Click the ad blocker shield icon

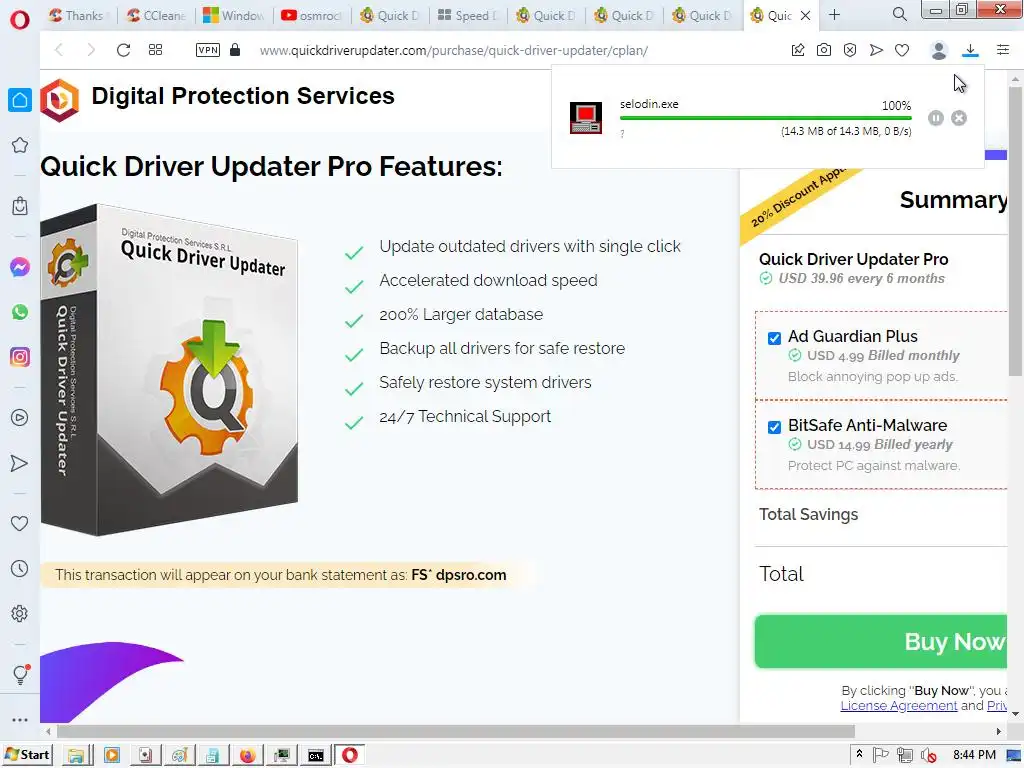tap(850, 50)
